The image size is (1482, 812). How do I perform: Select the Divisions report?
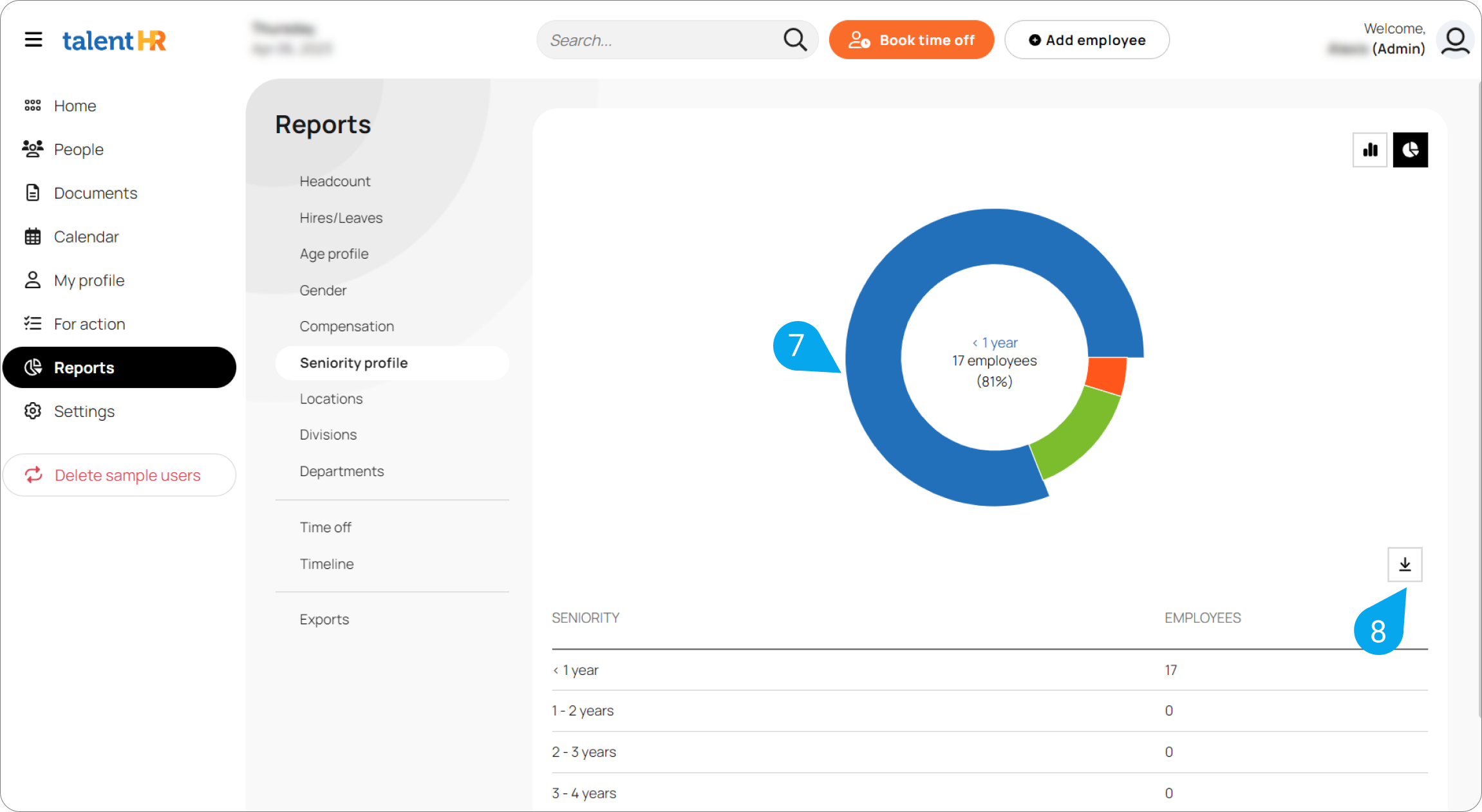[x=328, y=435]
